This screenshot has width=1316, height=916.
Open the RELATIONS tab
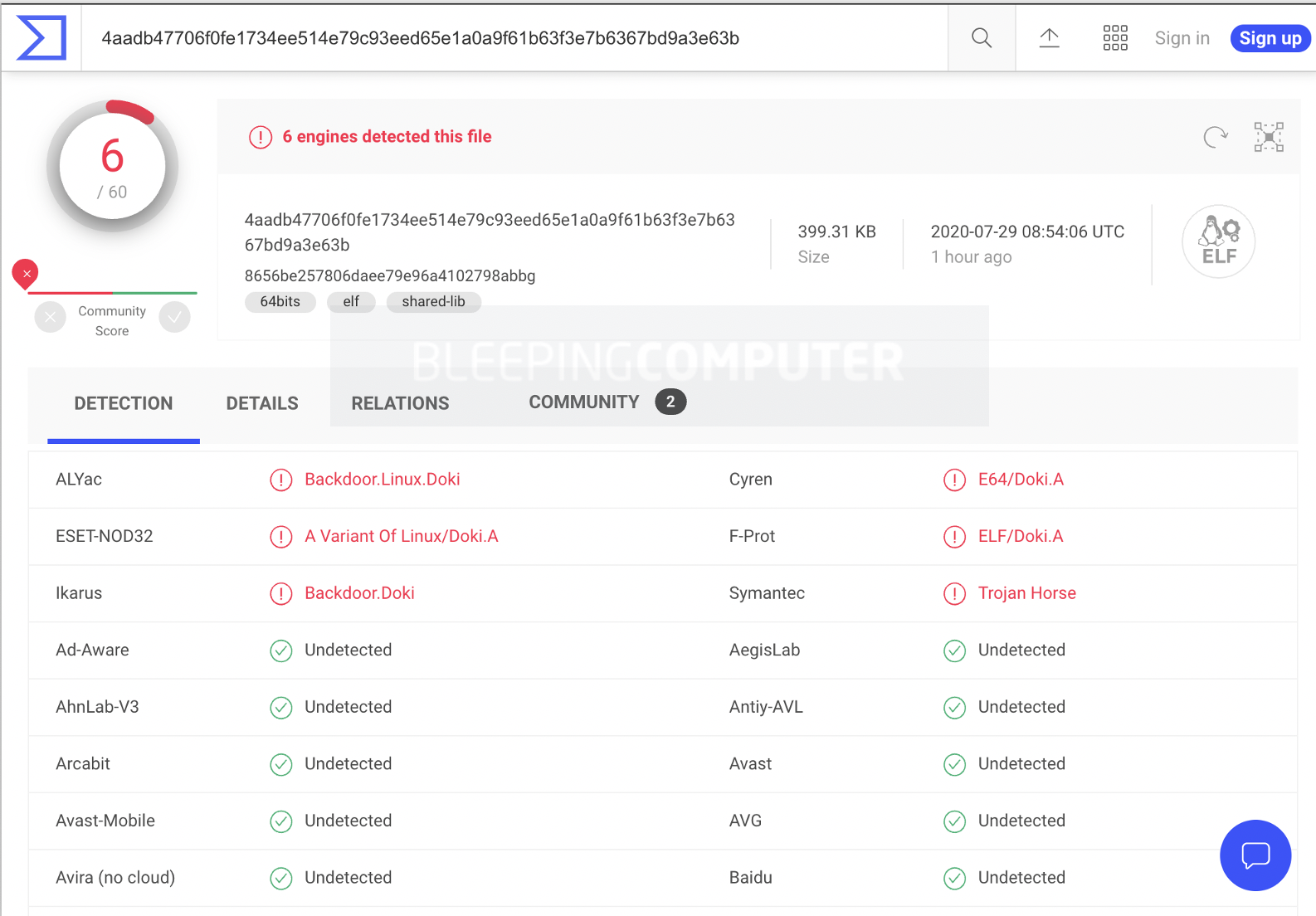click(x=400, y=404)
